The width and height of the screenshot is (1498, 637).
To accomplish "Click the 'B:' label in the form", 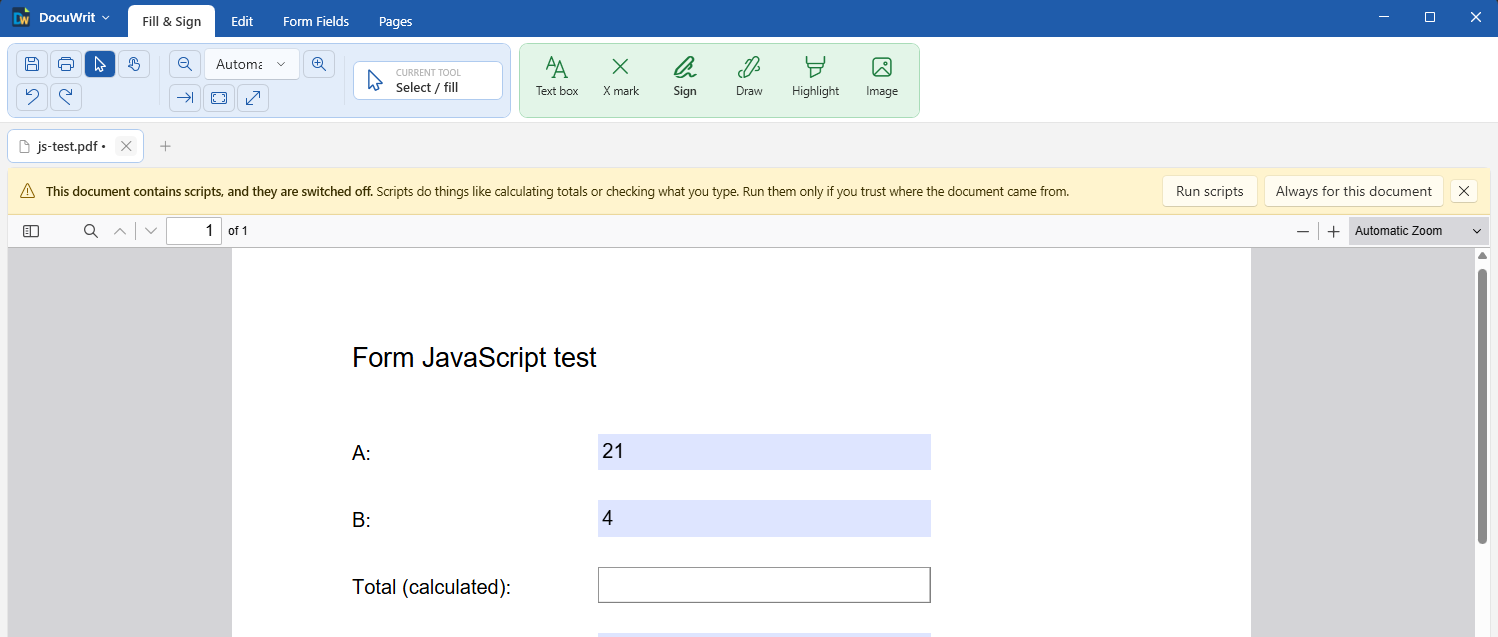I will coord(361,520).
